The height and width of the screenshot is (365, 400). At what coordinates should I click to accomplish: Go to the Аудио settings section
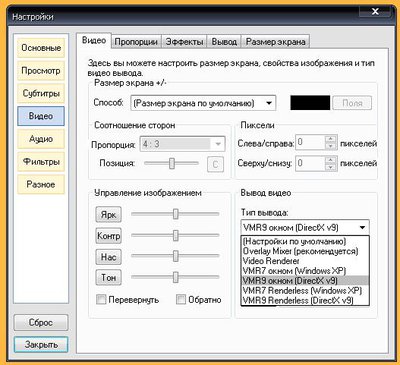click(41, 139)
